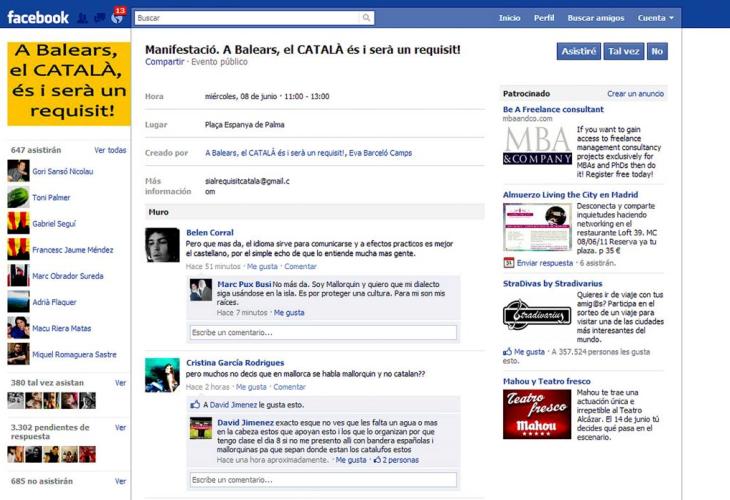730x500 pixels.
Task: Like Cristina García Rodrigues' post via Me gusta
Action: pos(251,387)
